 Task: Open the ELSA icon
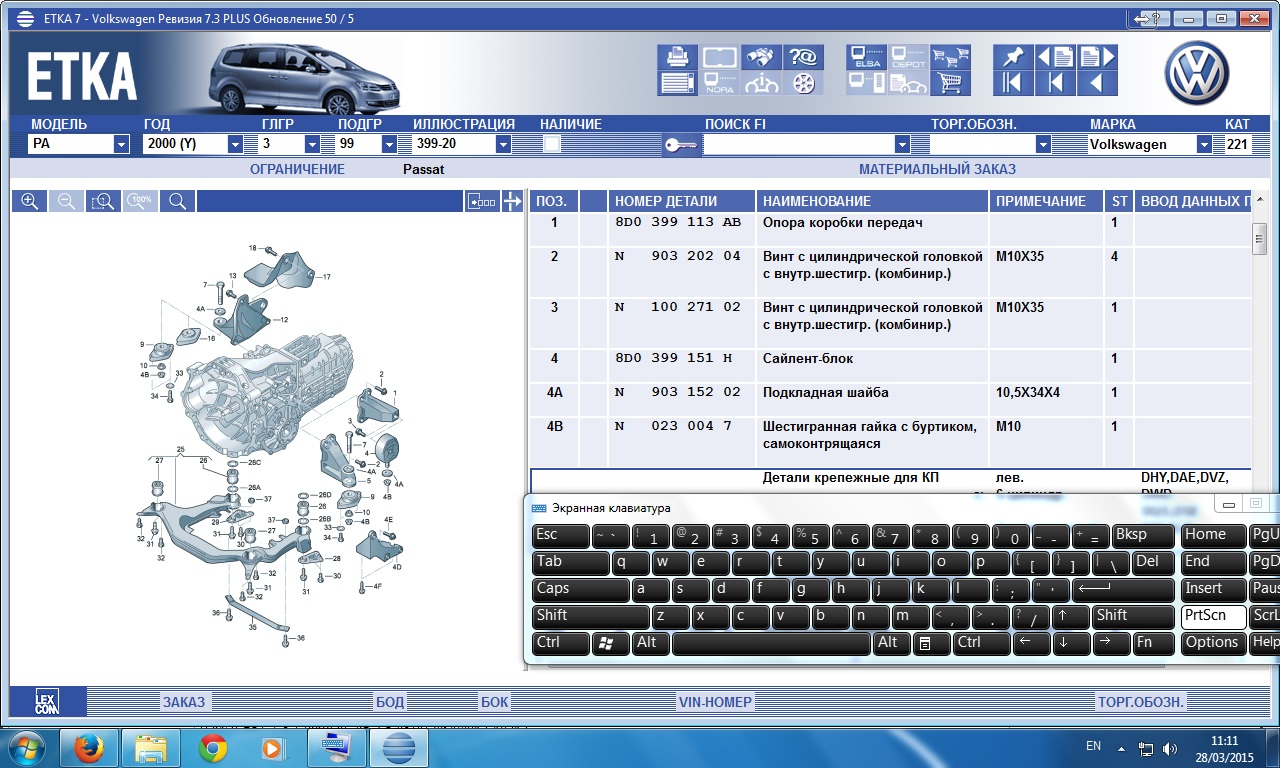point(865,57)
